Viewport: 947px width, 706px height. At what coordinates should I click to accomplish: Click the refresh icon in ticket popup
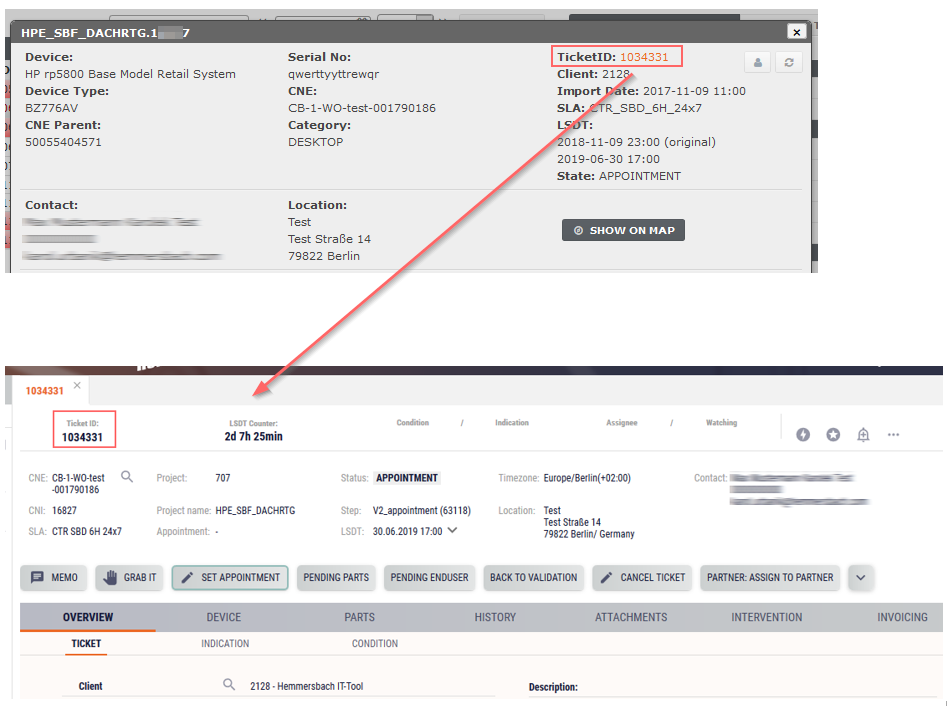pos(789,63)
